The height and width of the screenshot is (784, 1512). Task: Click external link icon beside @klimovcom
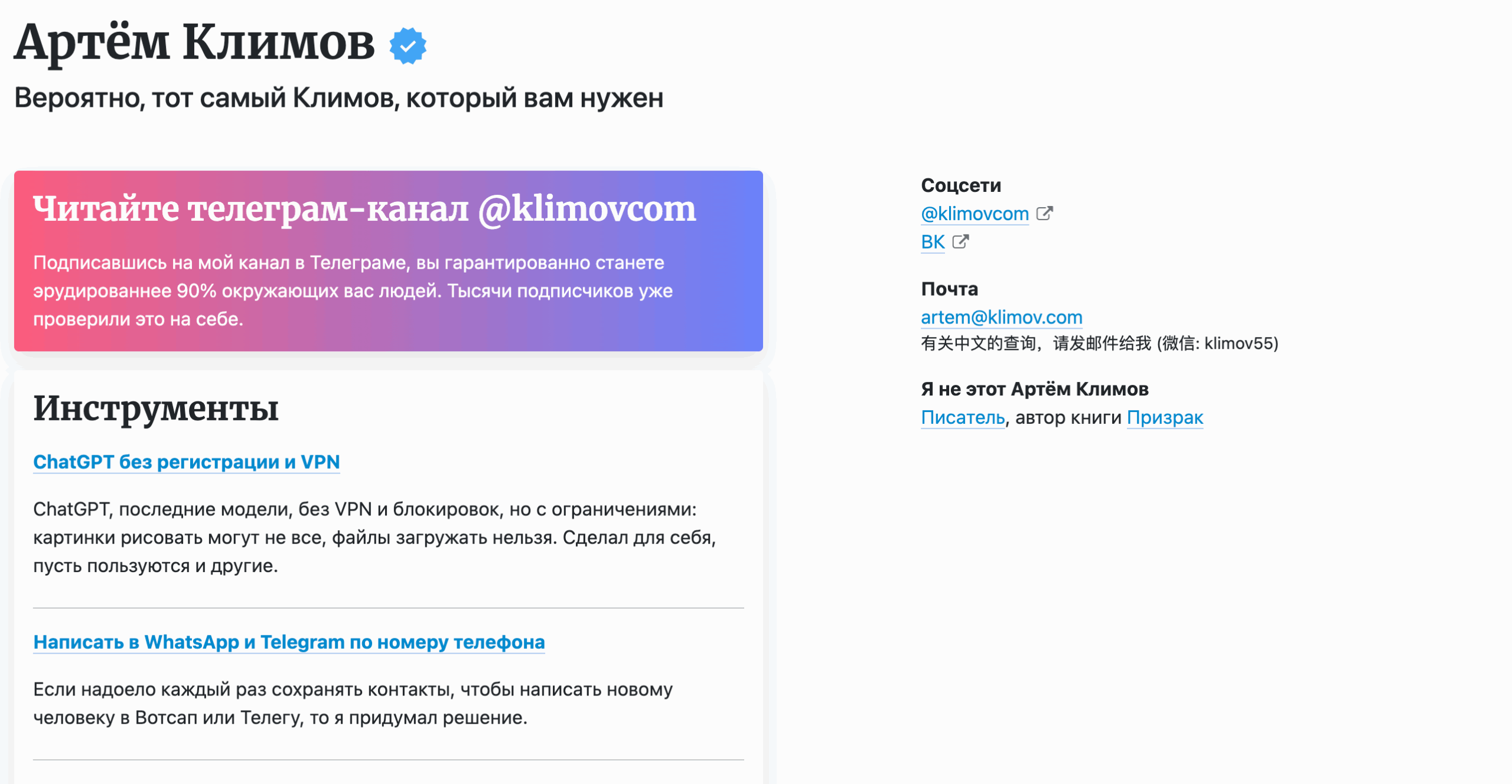click(x=1044, y=213)
